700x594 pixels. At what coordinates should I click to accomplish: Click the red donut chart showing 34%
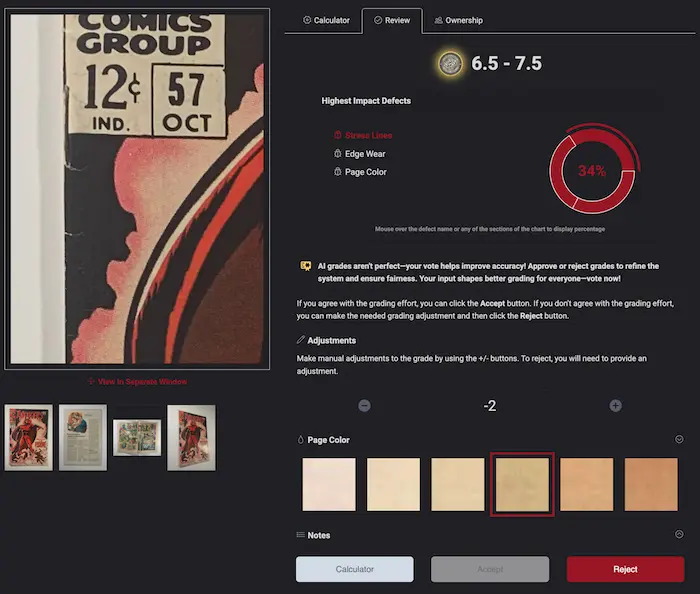pos(590,171)
